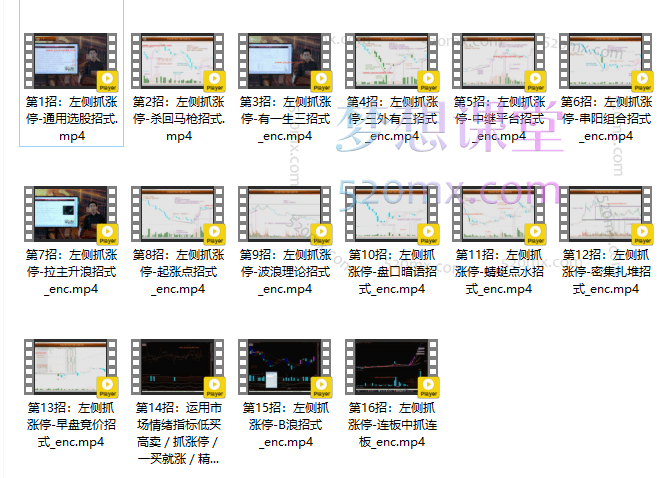Click the 第2招 杀回马枪招式 video file icon
This screenshot has width=661, height=478.
178,61
